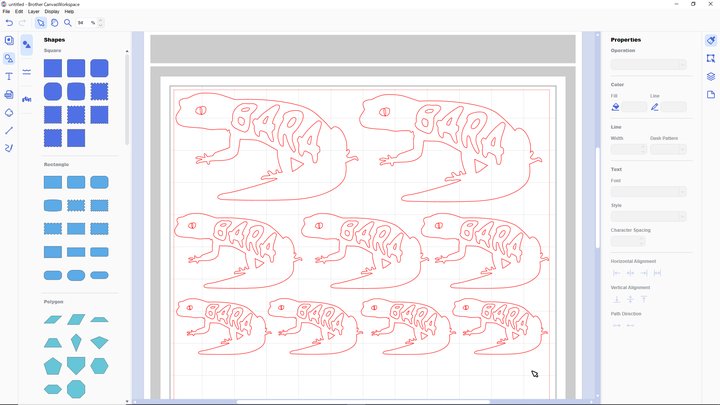Open the print/stamp tool in left sidebar

(x=9, y=95)
